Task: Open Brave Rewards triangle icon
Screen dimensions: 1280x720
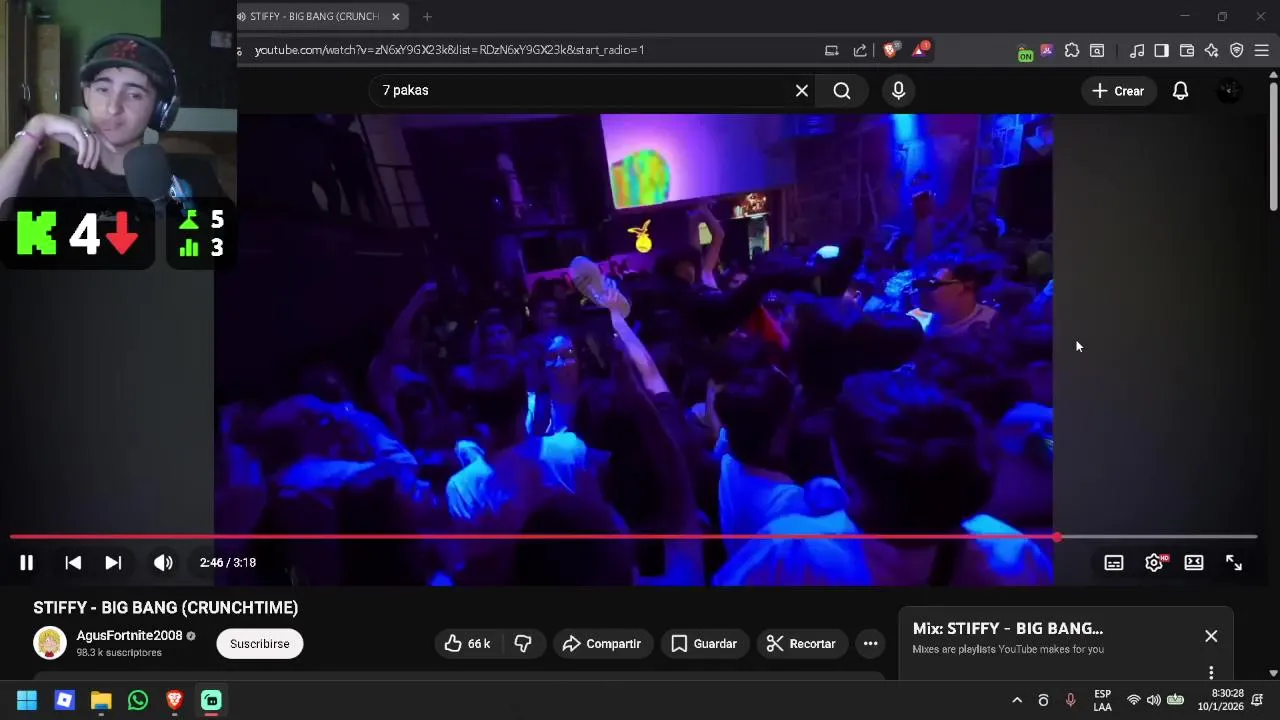Action: coord(920,50)
